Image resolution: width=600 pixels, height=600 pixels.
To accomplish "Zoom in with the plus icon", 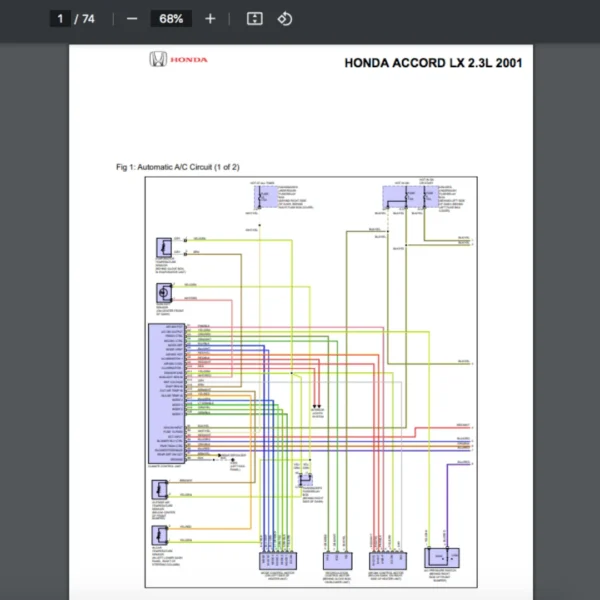I will tap(210, 19).
